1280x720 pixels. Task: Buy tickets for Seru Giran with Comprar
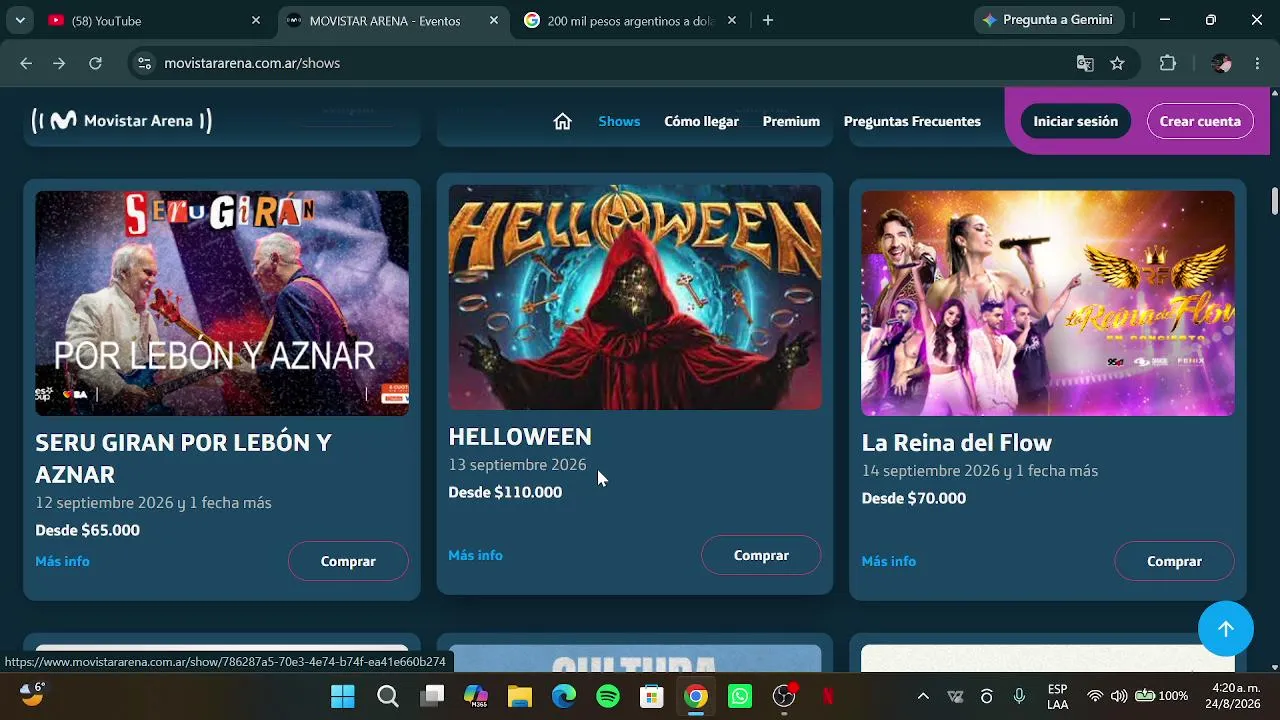(348, 561)
